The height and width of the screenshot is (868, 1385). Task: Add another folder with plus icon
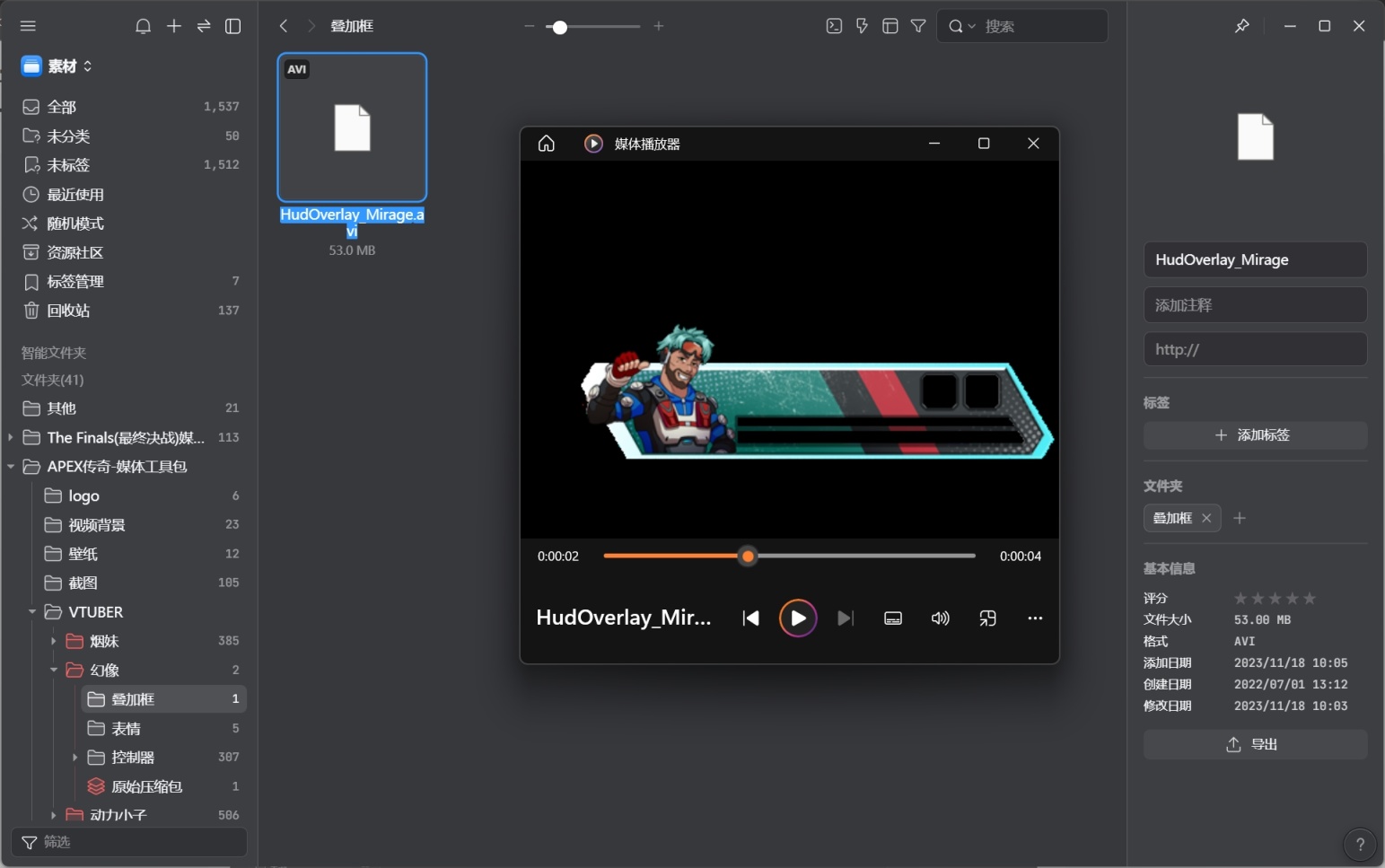pyautogui.click(x=1240, y=518)
